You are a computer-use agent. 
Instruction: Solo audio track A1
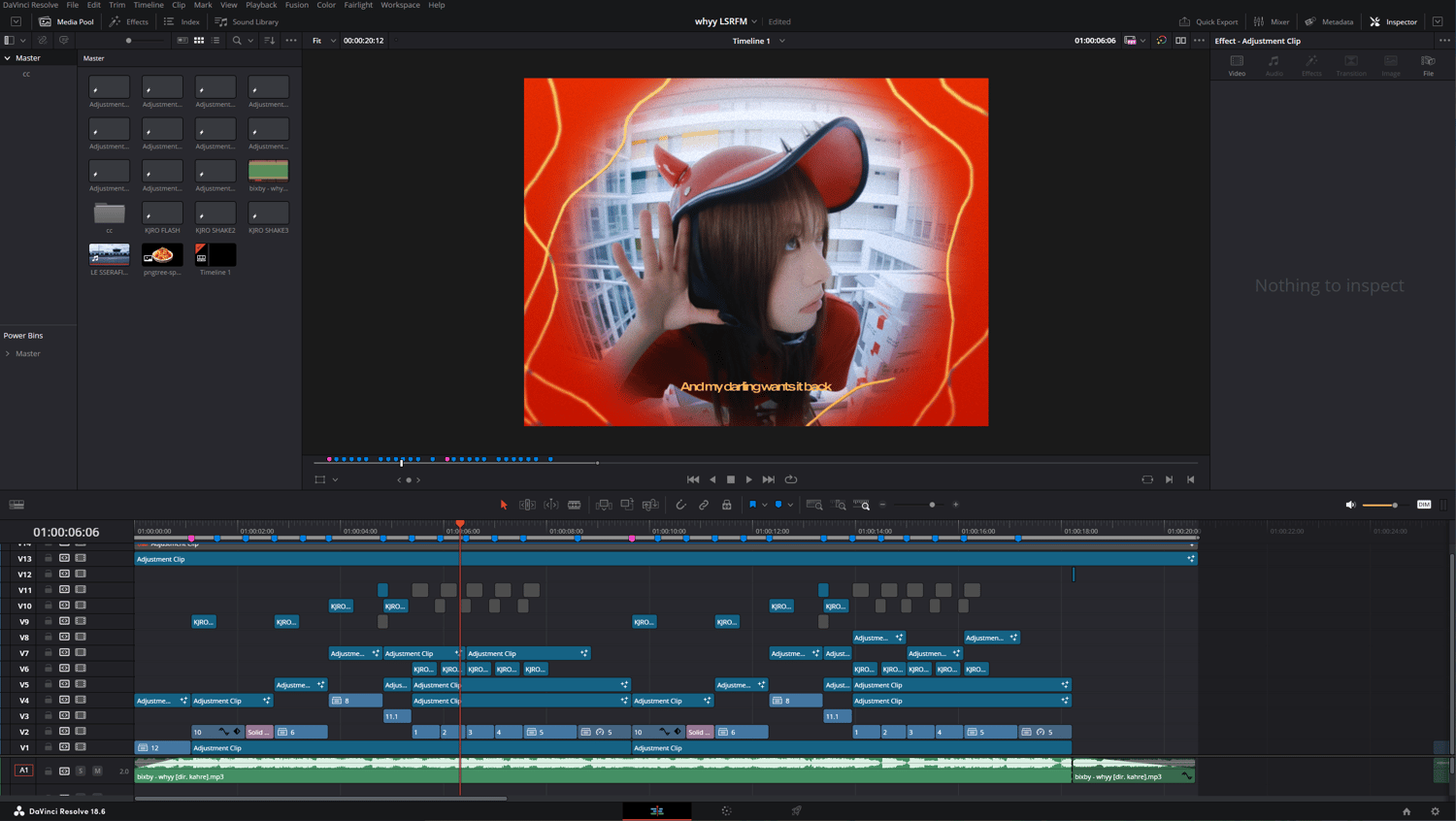coord(81,771)
